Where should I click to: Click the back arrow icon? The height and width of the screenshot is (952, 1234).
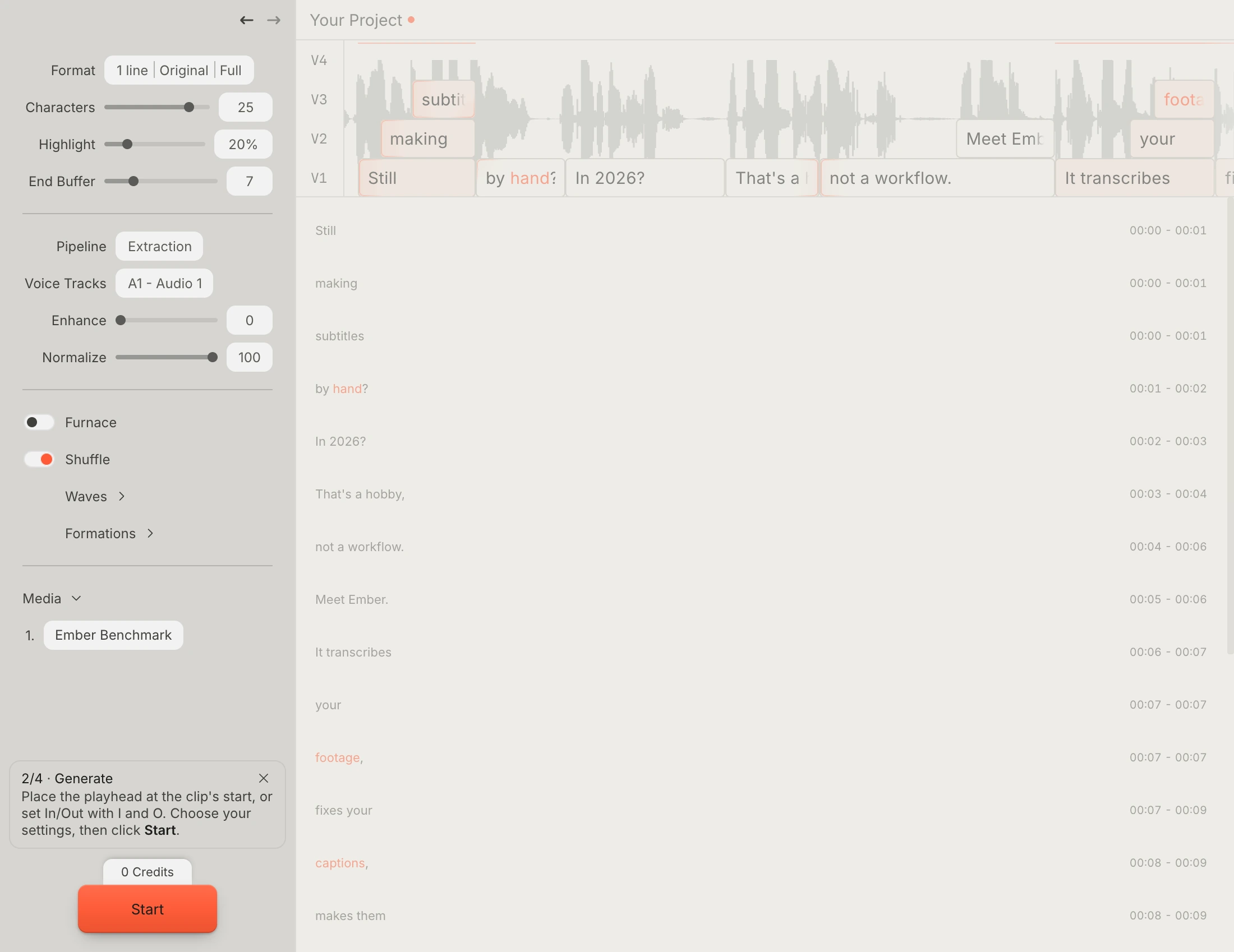coord(246,20)
